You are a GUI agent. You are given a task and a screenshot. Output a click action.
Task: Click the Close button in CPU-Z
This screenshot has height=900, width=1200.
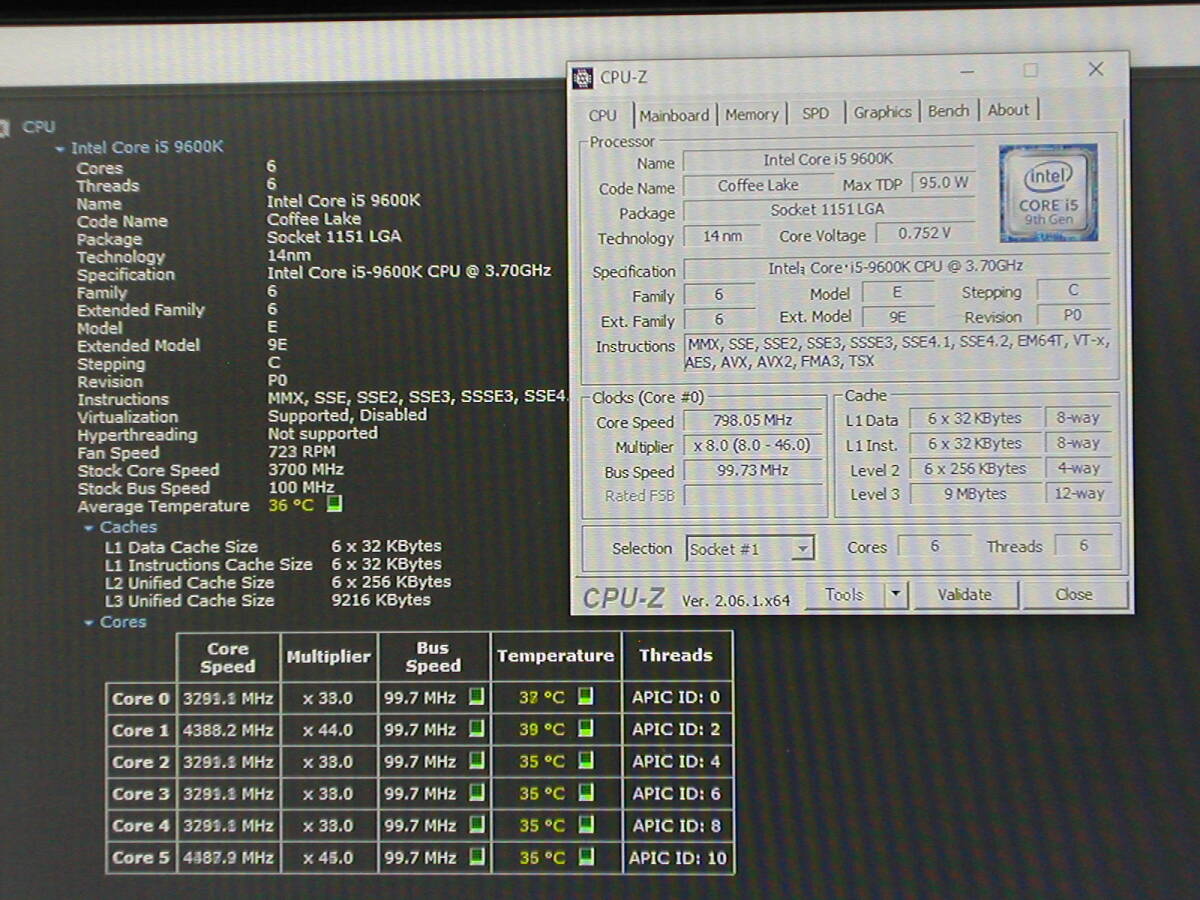pyautogui.click(x=1073, y=594)
